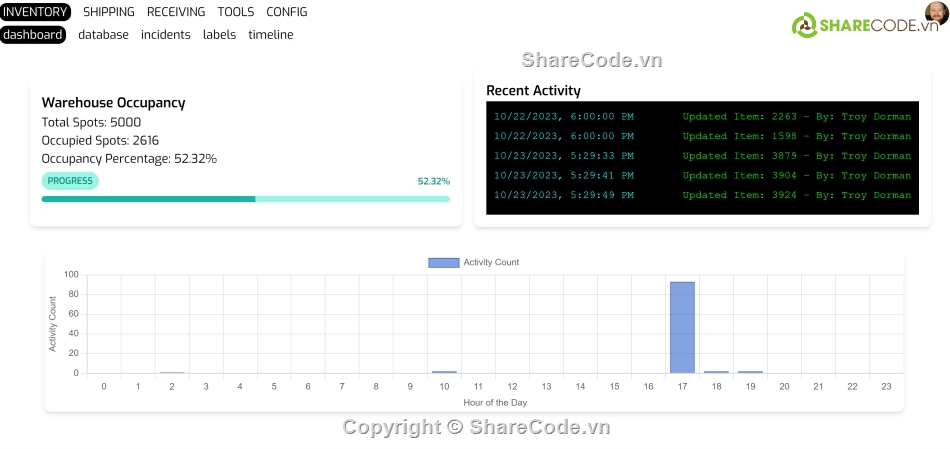Switch to the database tab
Screen dimensions: 950x449
pyautogui.click(x=103, y=34)
